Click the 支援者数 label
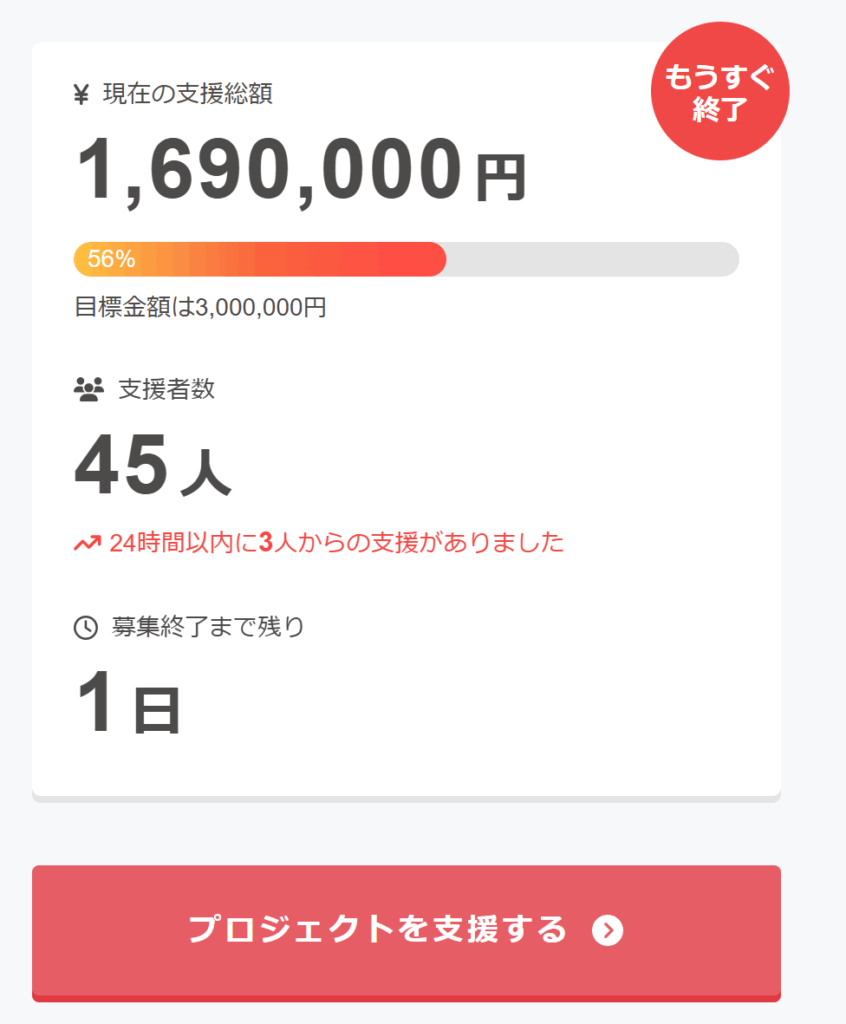Screen dimensions: 846x1024 167,389
